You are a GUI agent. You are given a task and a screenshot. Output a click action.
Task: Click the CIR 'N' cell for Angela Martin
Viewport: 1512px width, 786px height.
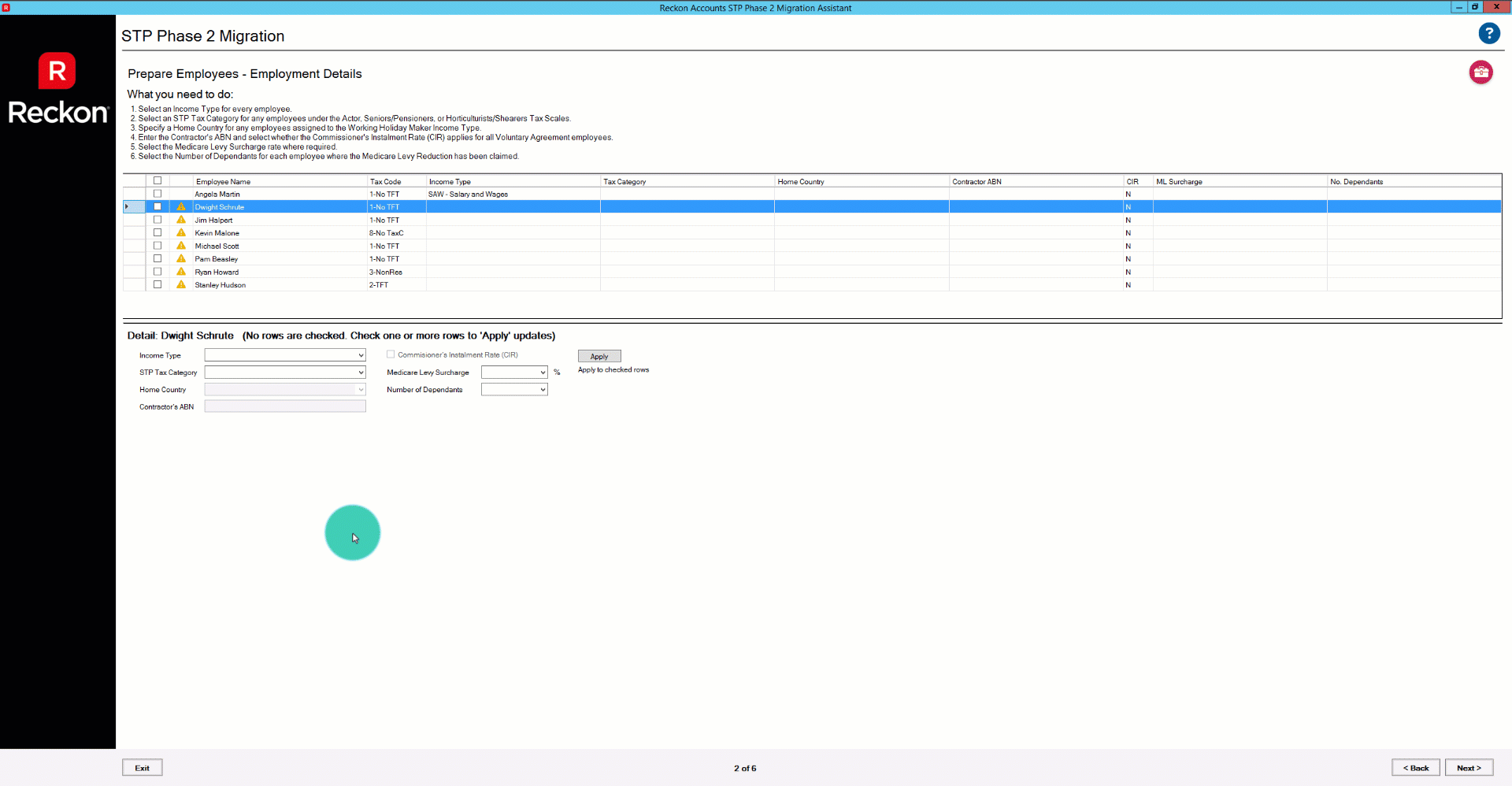[1138, 194]
